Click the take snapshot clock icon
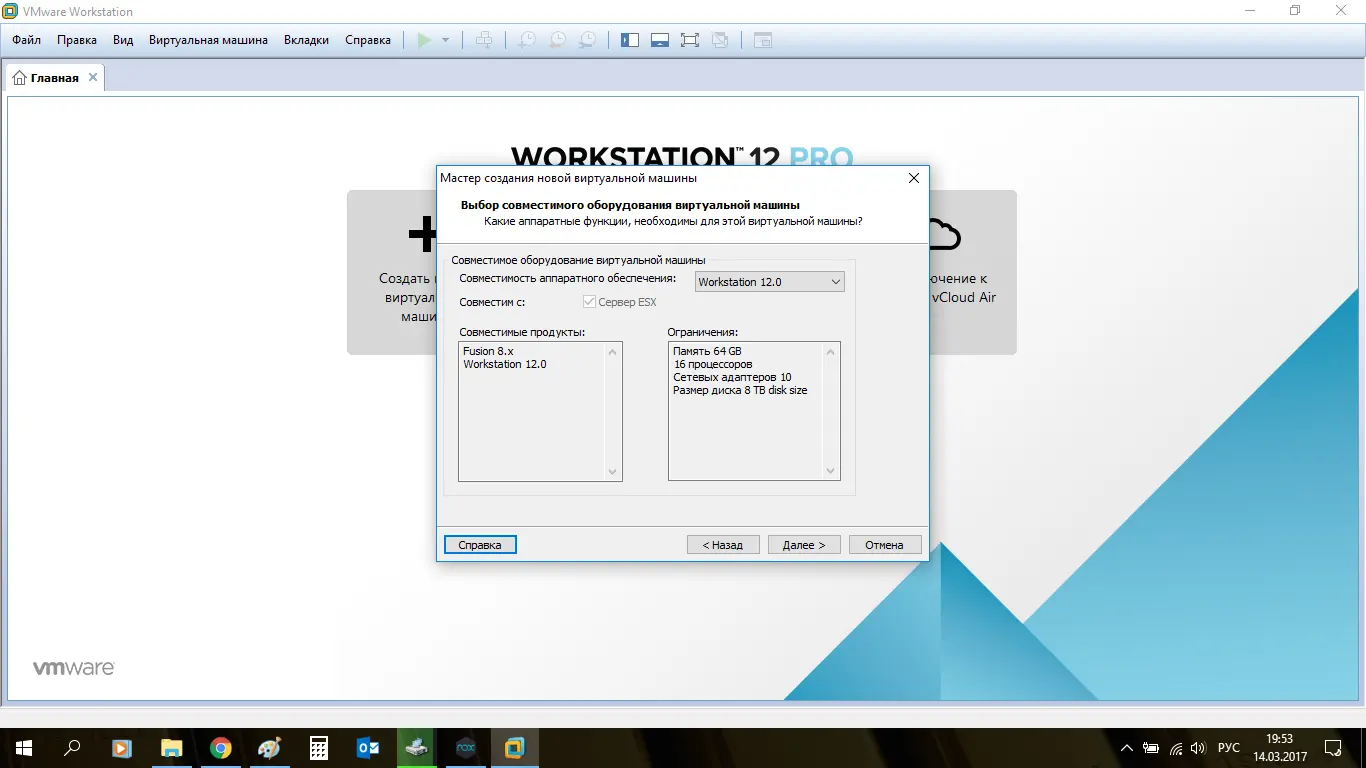The height and width of the screenshot is (768, 1366). [526, 40]
